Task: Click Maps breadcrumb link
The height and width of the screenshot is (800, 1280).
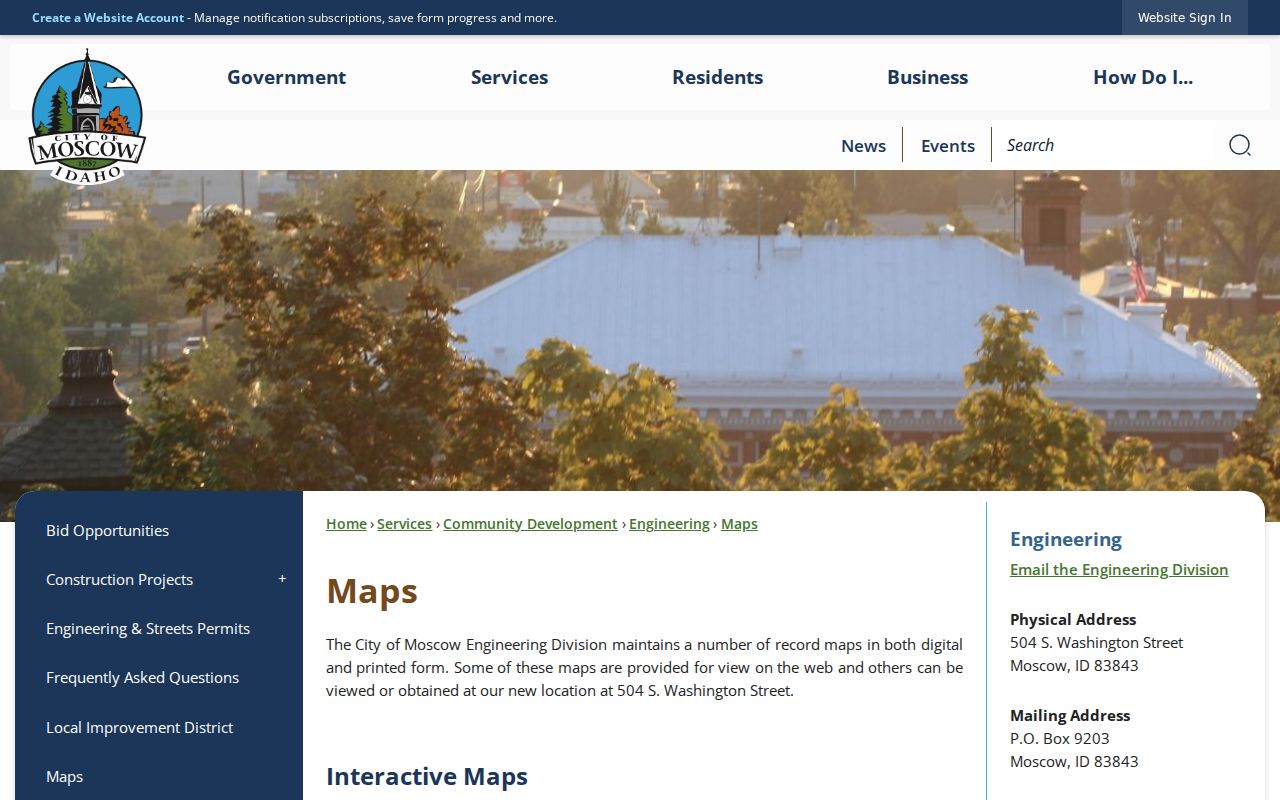Action: point(739,523)
